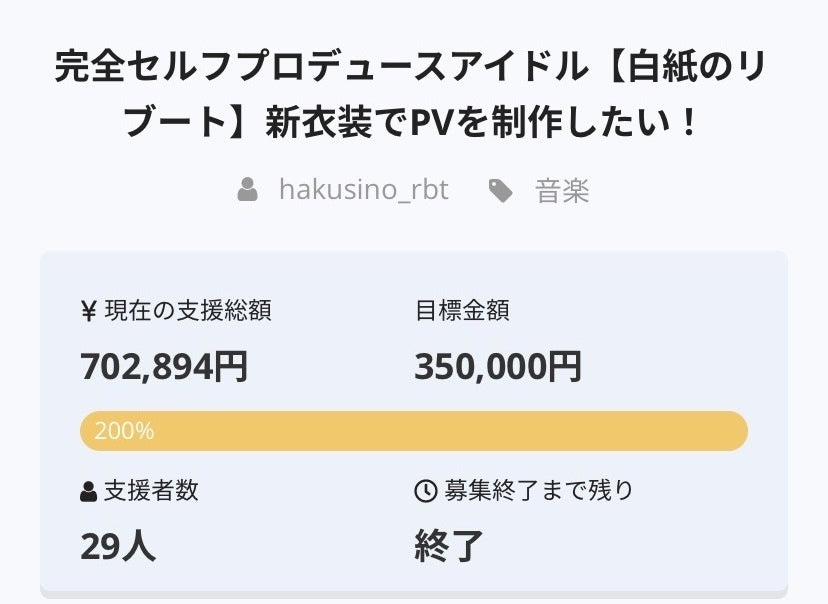Click the yen icon beside 現在の支援総額

coord(88,311)
